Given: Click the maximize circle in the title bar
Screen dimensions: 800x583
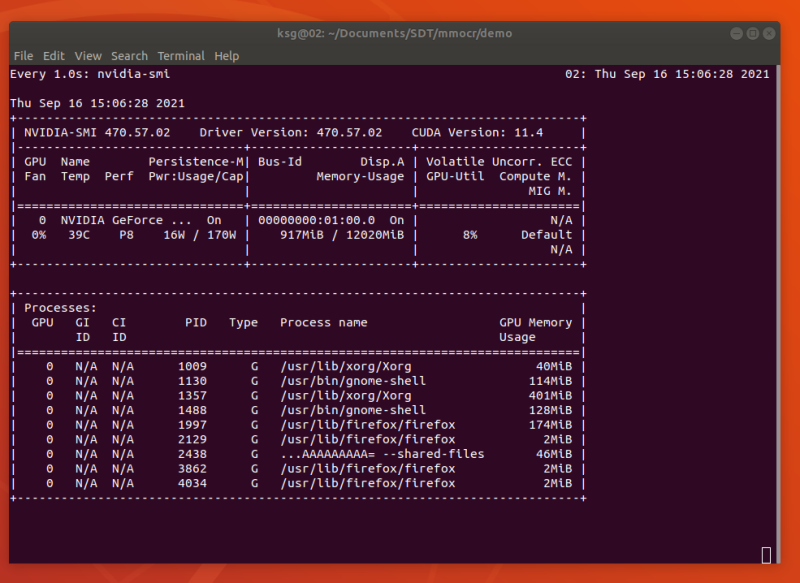Looking at the screenshot, I should click(x=751, y=33).
